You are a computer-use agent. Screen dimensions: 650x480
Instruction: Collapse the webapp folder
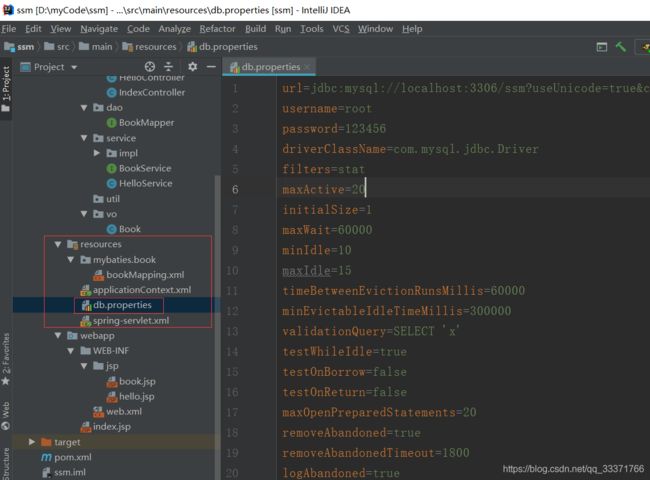click(x=58, y=336)
